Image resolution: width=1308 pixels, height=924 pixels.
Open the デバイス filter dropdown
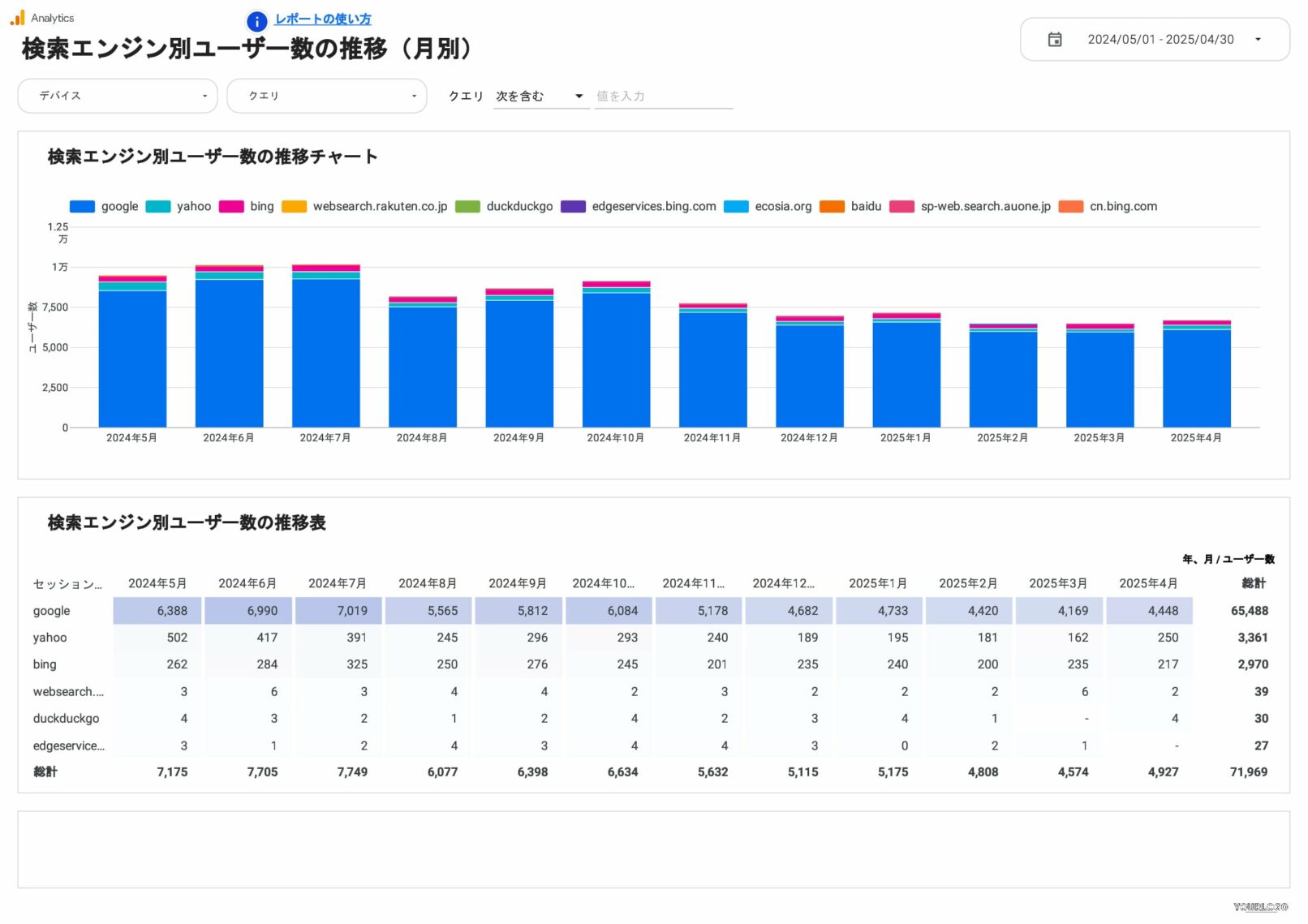click(117, 95)
